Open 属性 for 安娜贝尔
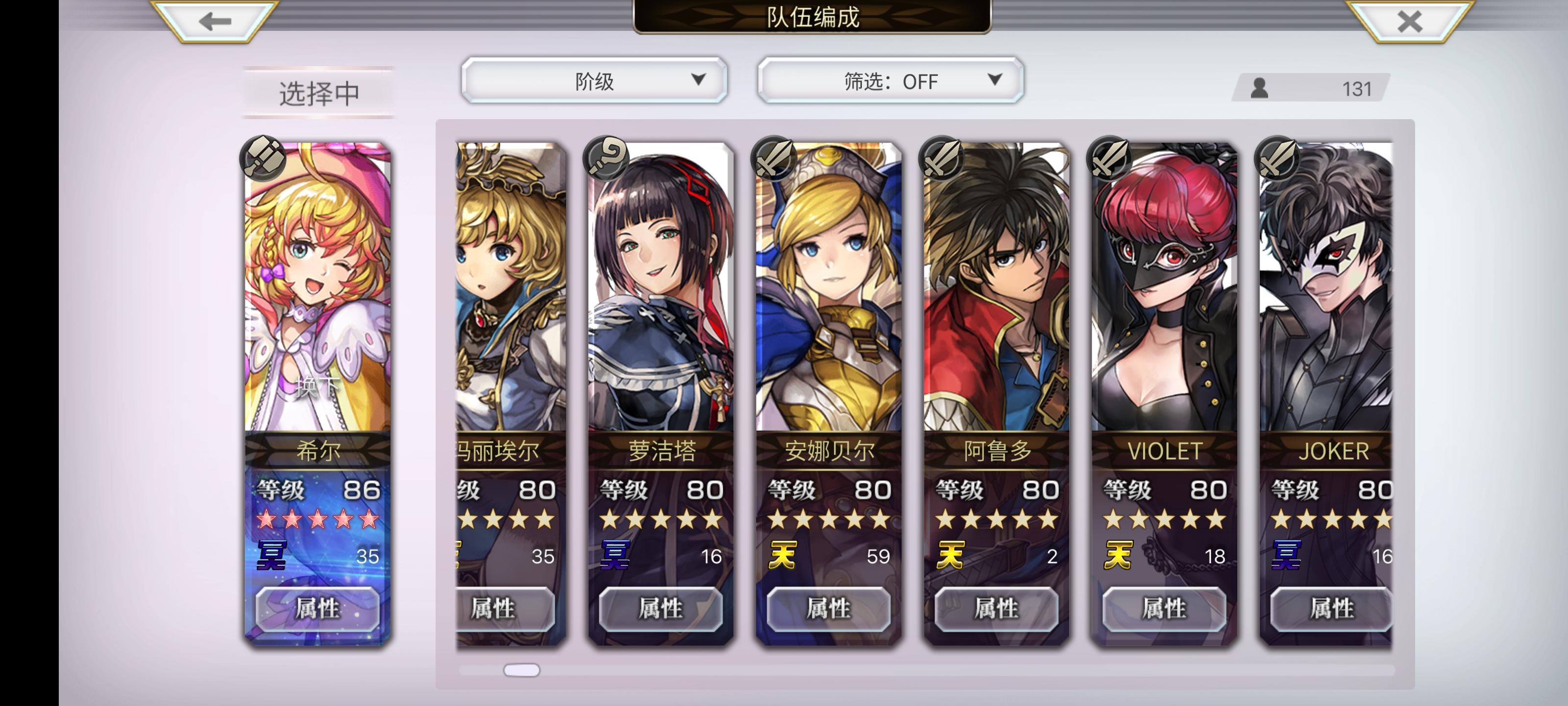This screenshot has height=706, width=1568. (829, 608)
